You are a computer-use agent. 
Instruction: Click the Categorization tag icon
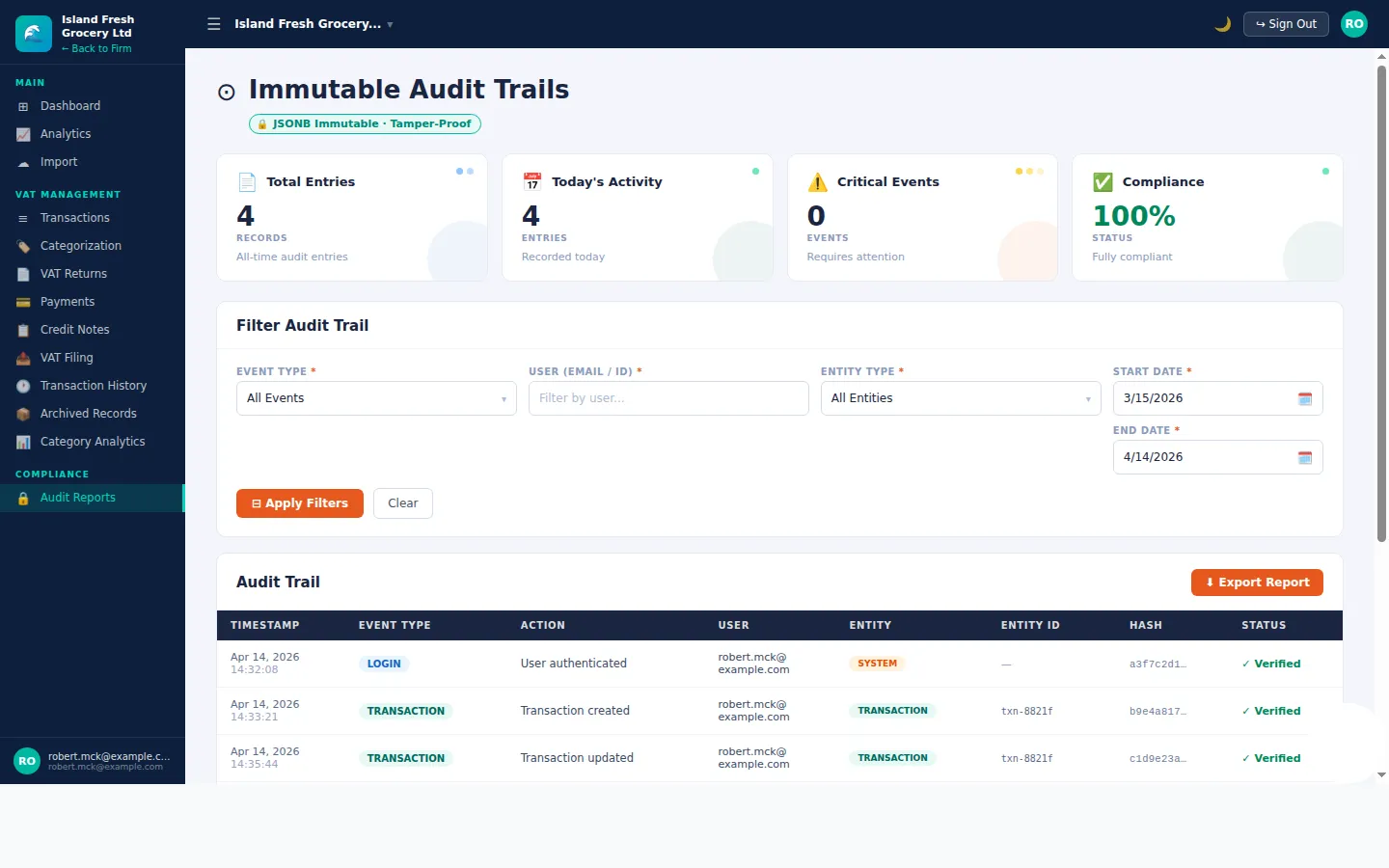click(23, 246)
